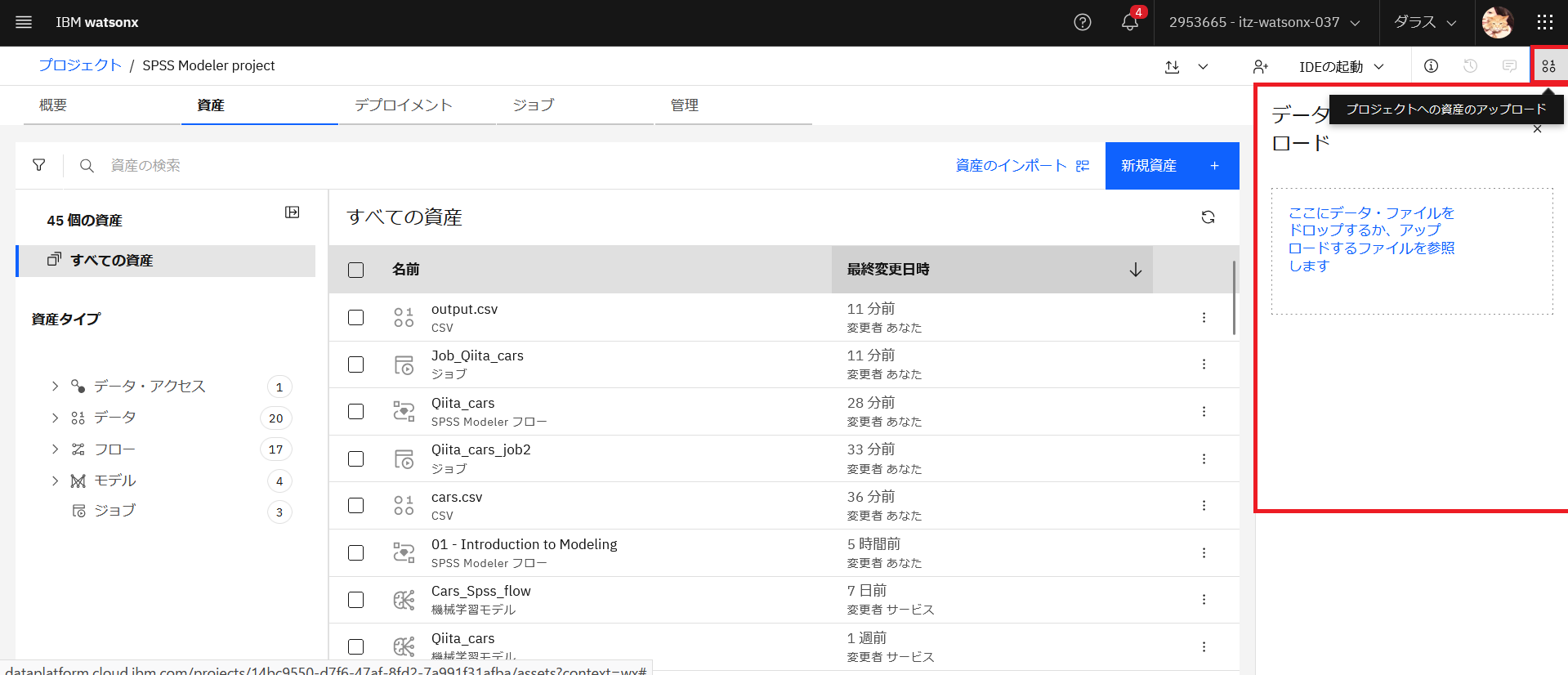The height and width of the screenshot is (675, 1568).
Task: Check 01 - Introduction to Modeling checkbox
Action: 355,552
